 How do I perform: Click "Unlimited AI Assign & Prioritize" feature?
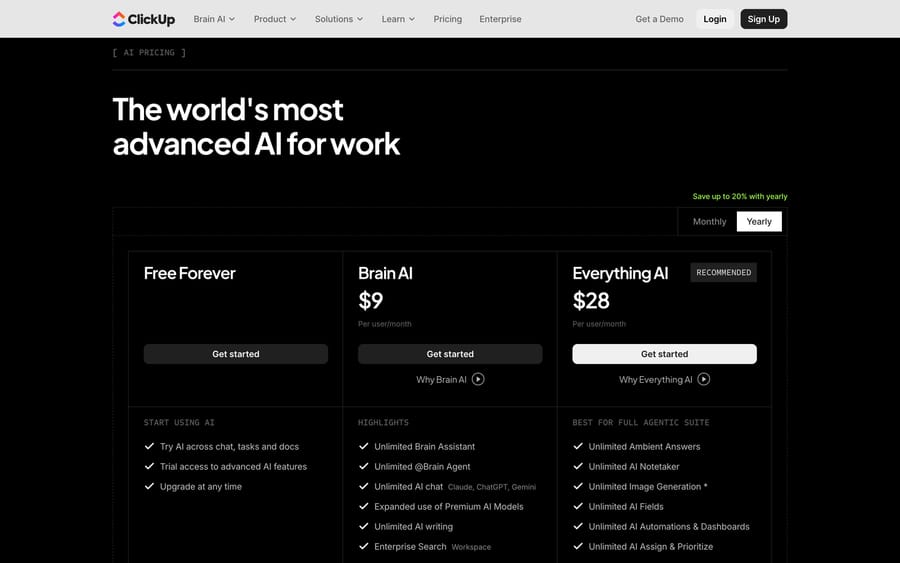pyautogui.click(x=651, y=547)
